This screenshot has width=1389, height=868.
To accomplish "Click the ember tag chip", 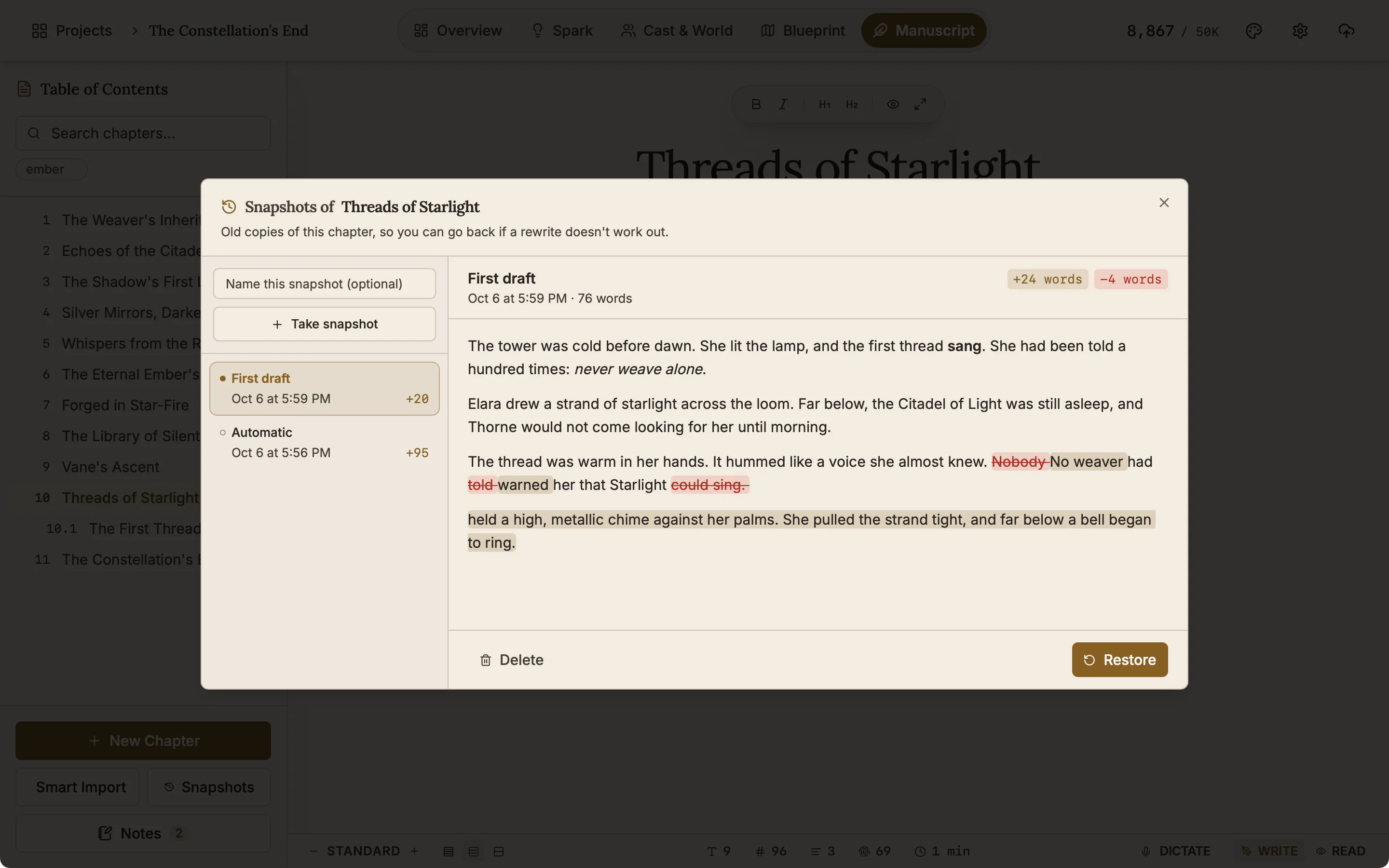I will [x=51, y=169].
